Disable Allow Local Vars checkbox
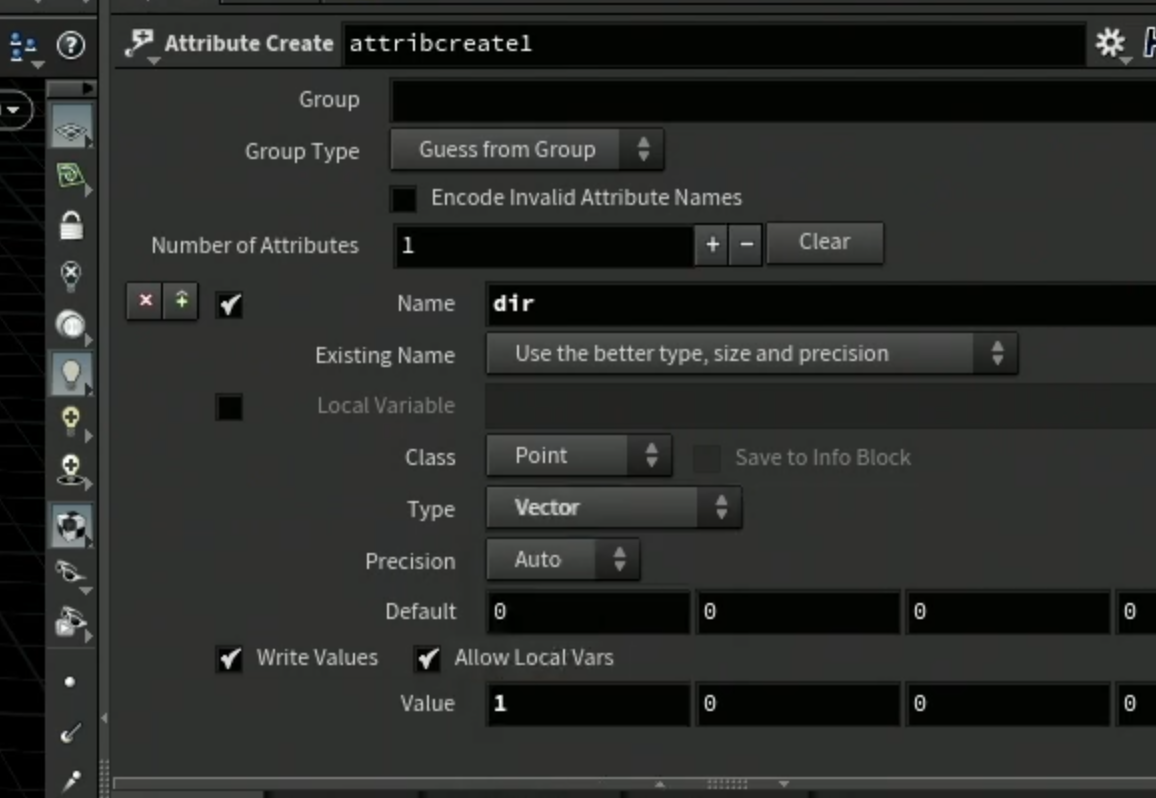The image size is (1156, 798). (x=428, y=658)
